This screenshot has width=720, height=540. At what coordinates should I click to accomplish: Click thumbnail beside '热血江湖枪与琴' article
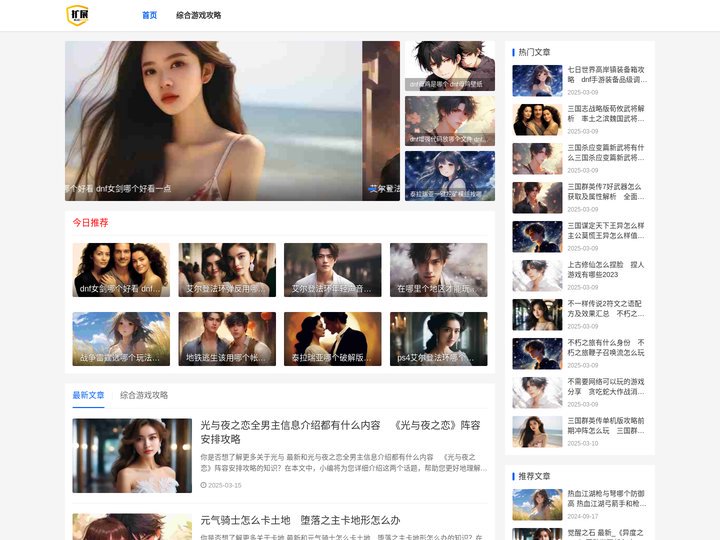[x=537, y=505]
